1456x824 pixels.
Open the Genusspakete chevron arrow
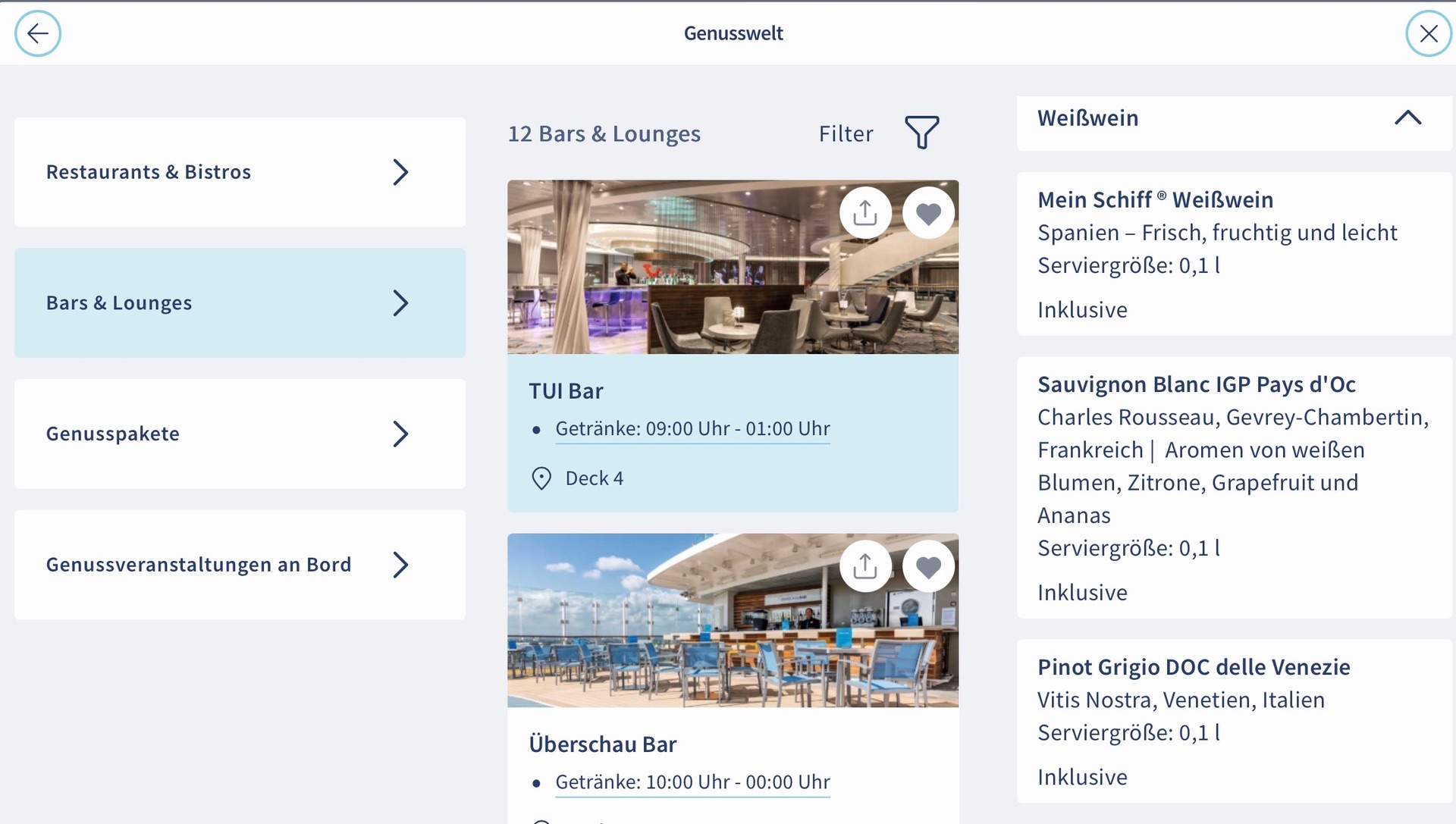pyautogui.click(x=400, y=434)
